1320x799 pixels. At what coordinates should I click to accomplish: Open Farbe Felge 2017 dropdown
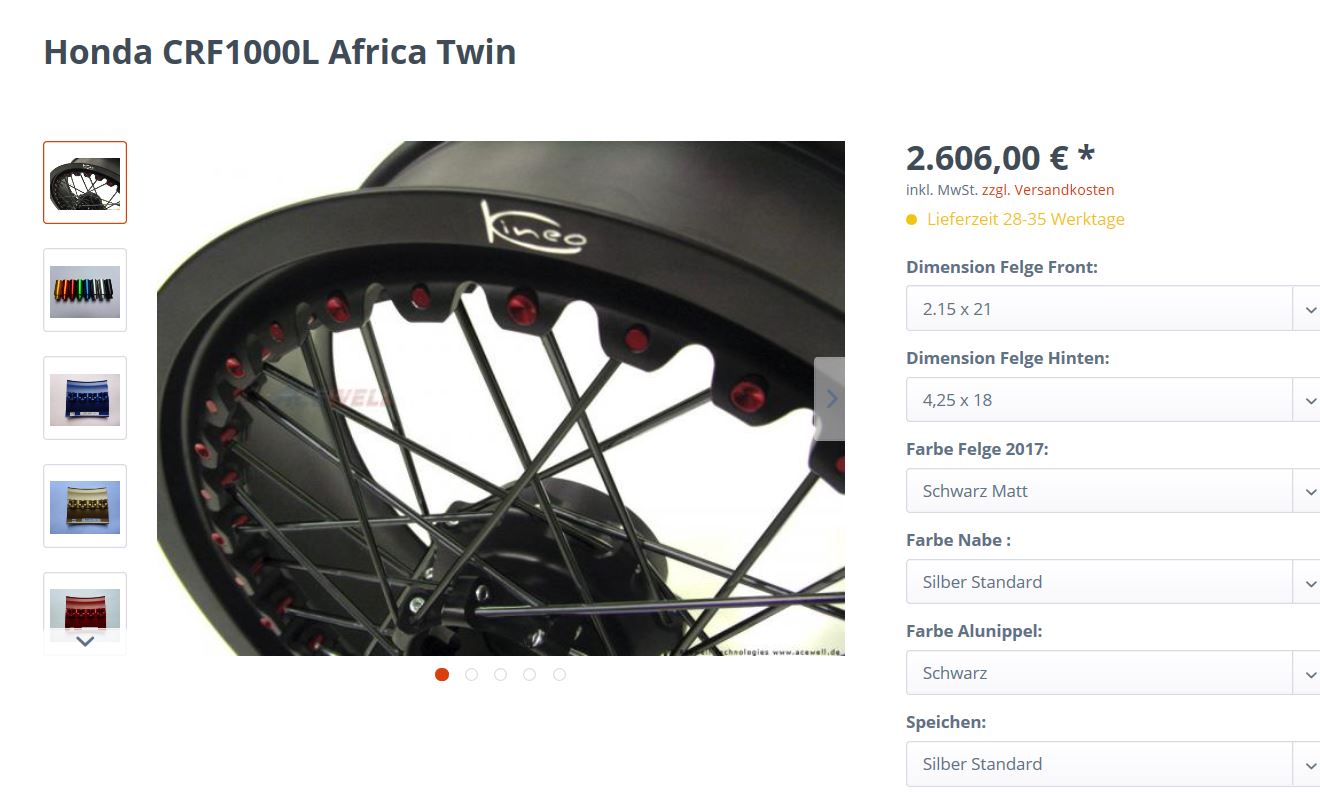tap(1112, 491)
